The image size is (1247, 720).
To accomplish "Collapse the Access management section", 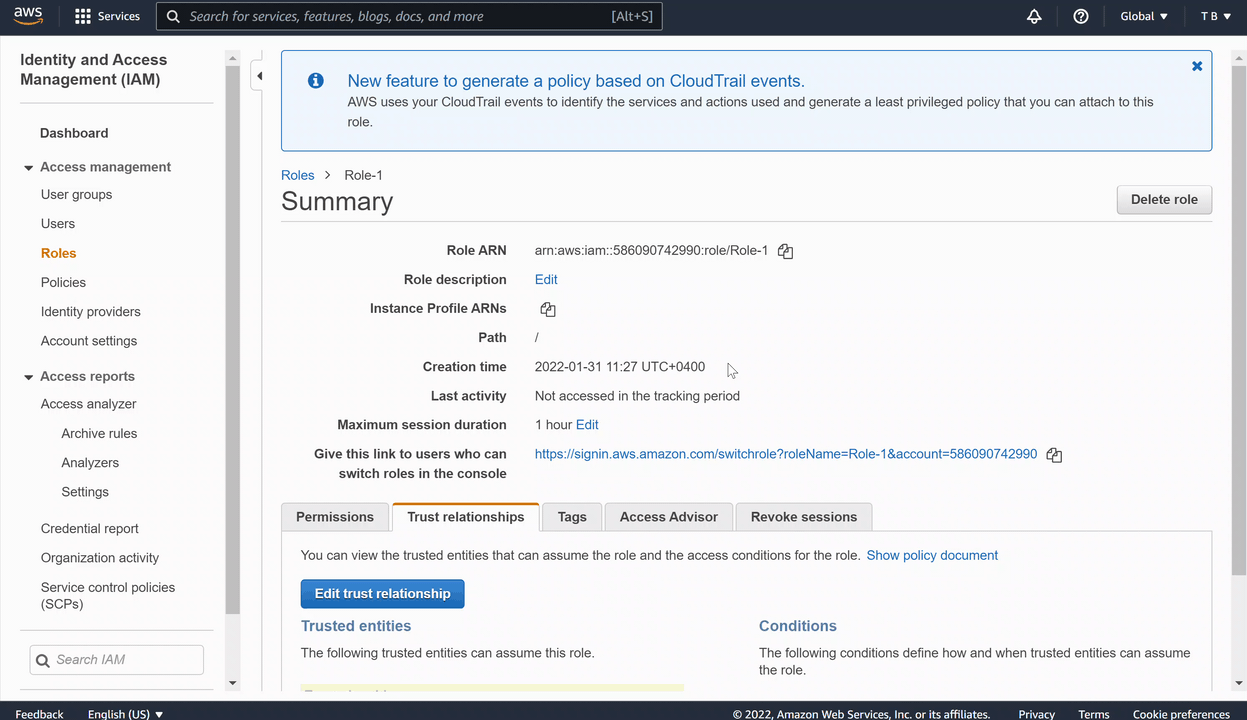I will point(29,168).
